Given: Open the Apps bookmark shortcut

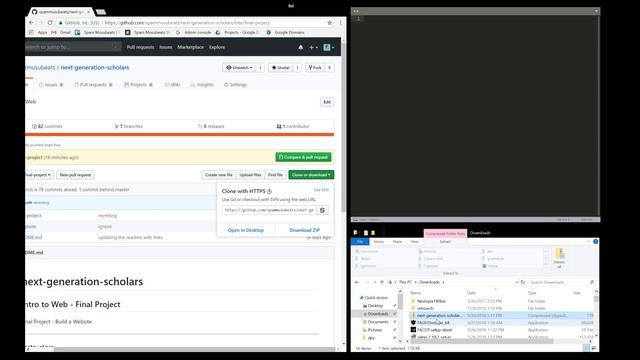Looking at the screenshot, I should coord(38,32).
